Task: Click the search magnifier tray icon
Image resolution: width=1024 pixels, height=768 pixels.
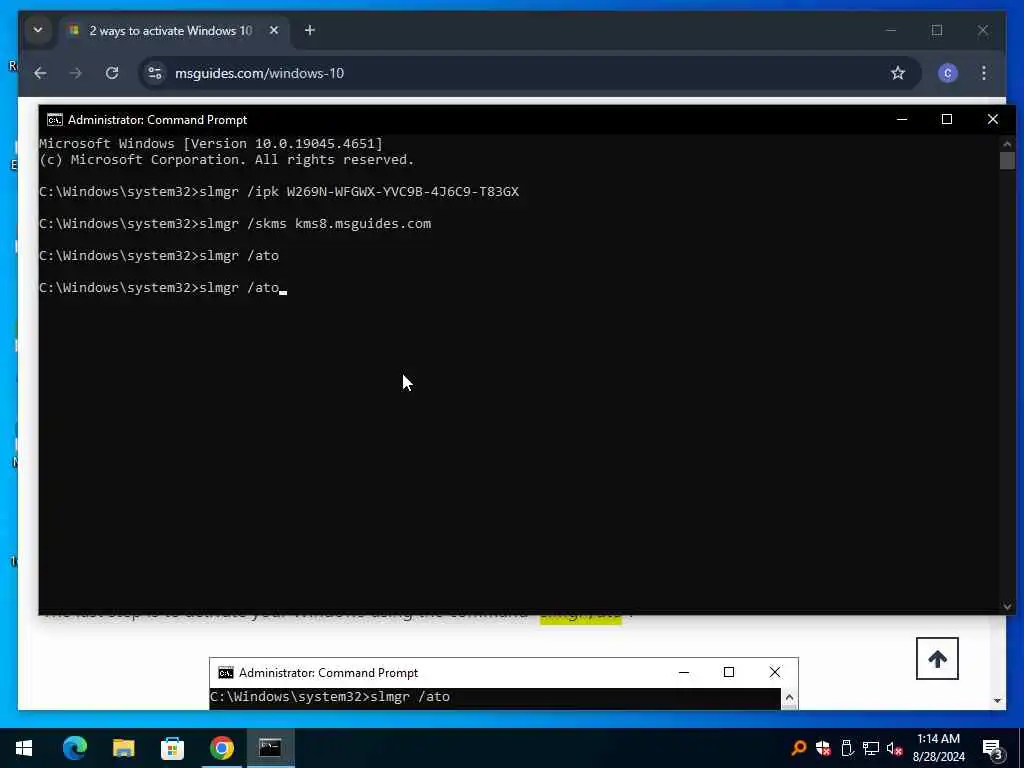Action: click(x=798, y=748)
